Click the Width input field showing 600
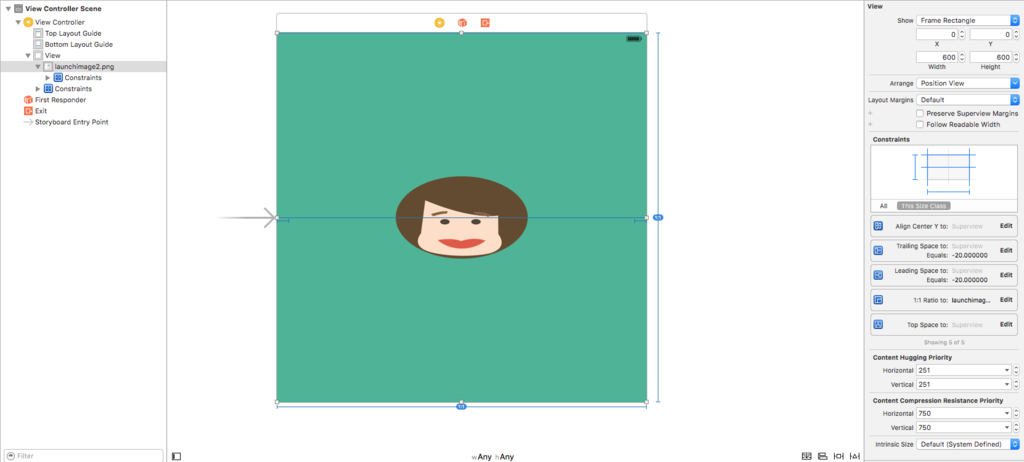 pyautogui.click(x=937, y=58)
